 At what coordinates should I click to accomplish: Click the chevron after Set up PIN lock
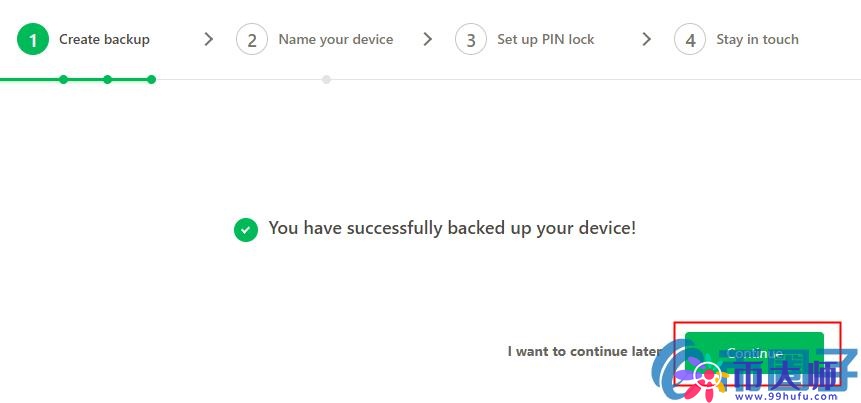[x=647, y=39]
